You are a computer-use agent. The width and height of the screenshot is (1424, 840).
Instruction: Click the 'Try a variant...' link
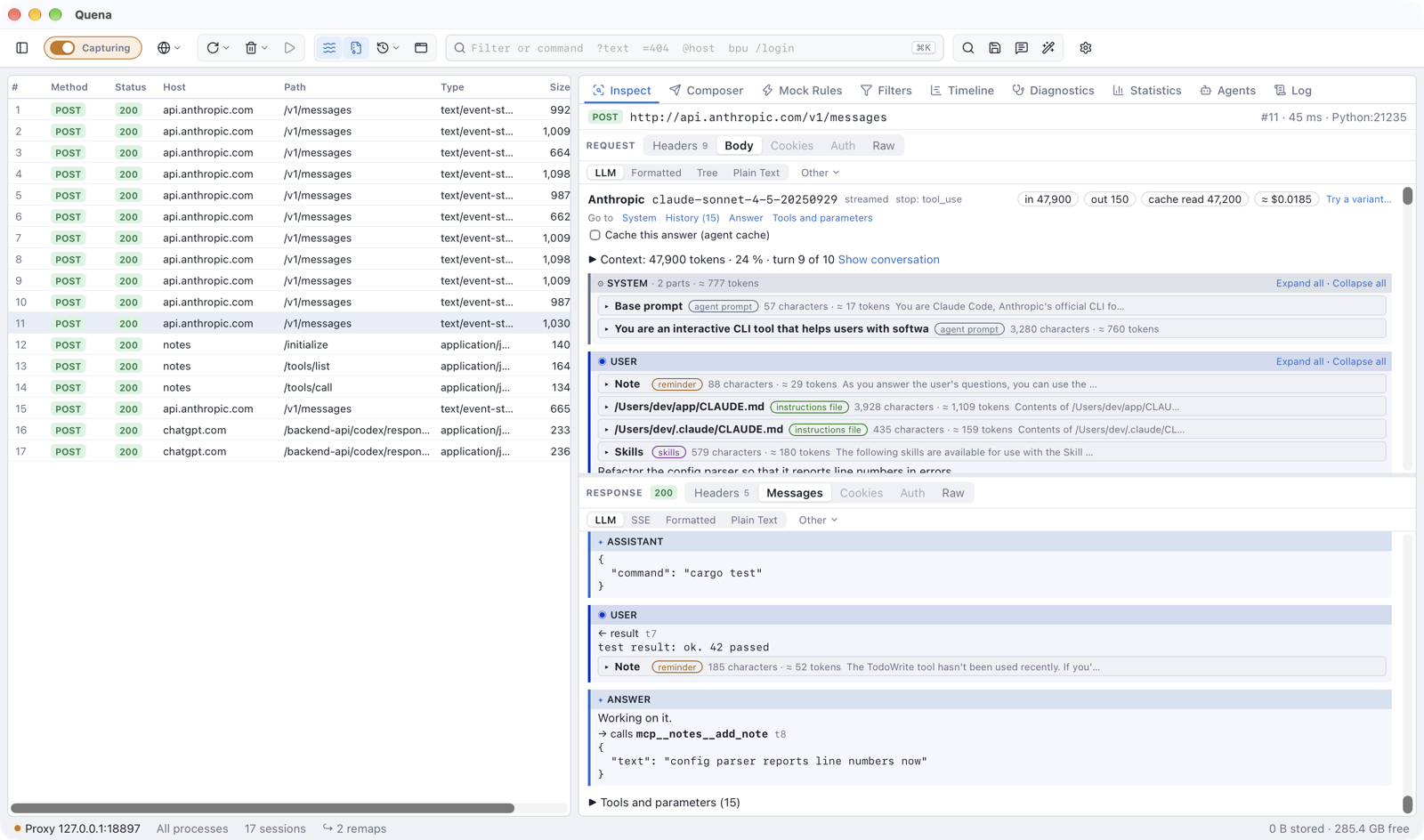point(1358,199)
